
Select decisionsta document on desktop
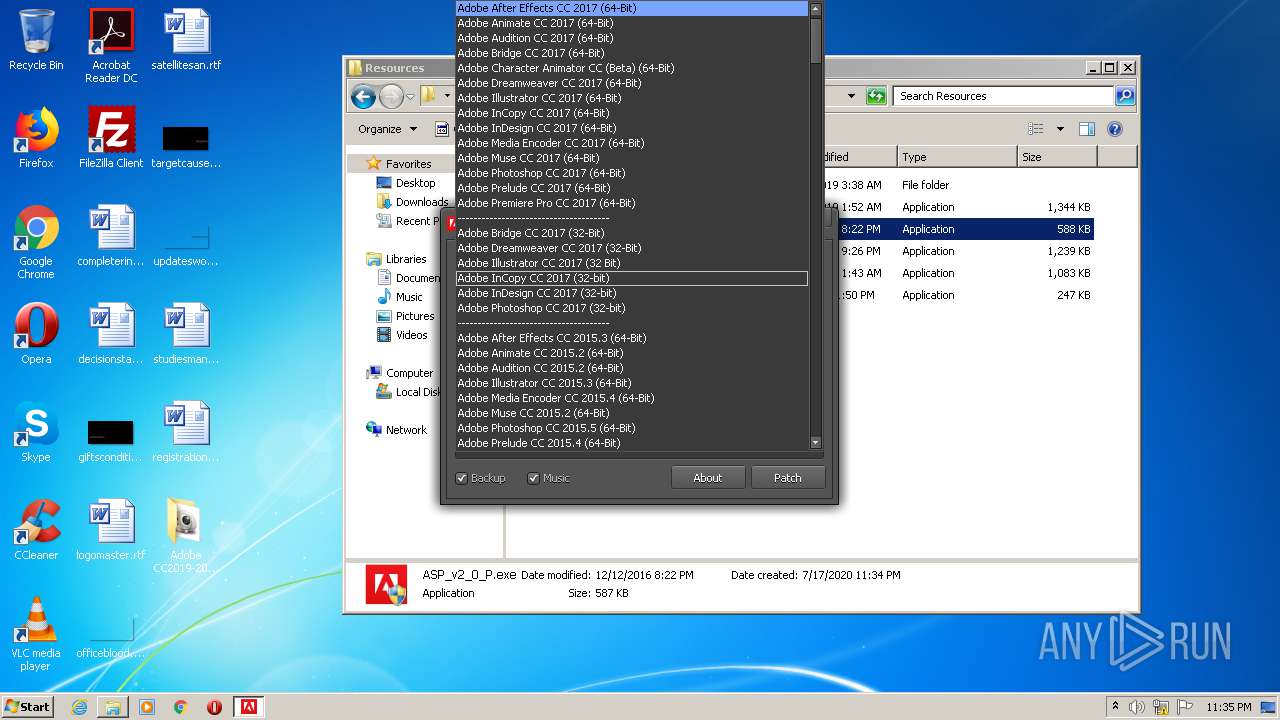click(111, 334)
